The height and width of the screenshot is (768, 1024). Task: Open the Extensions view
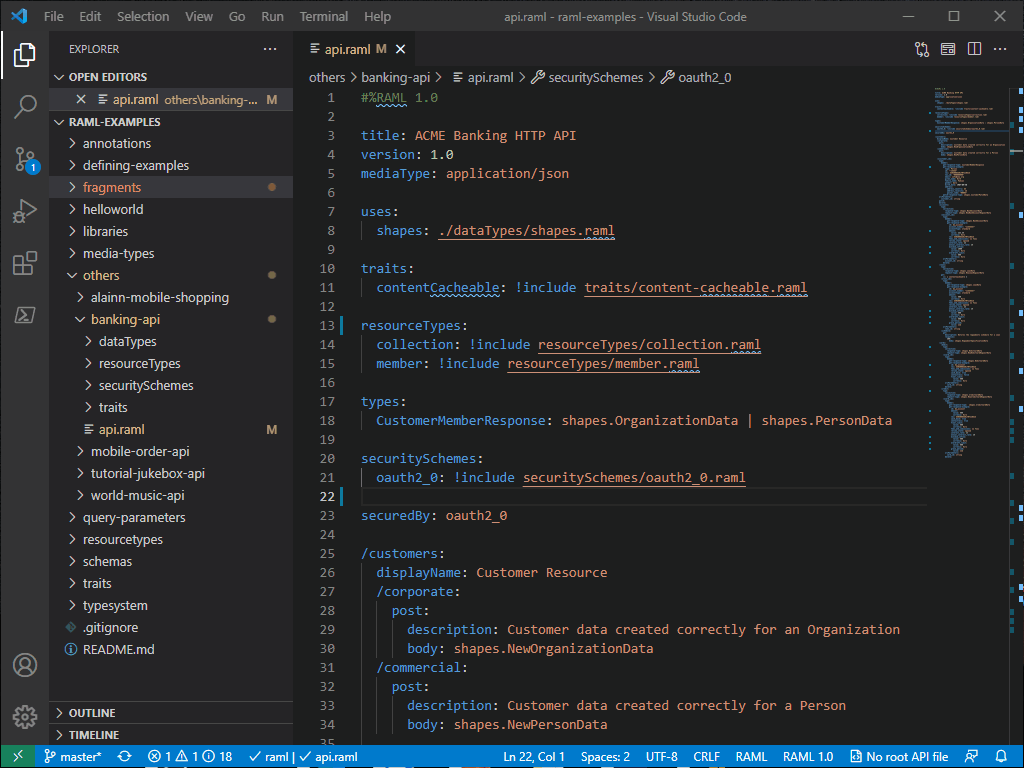pyautogui.click(x=25, y=263)
